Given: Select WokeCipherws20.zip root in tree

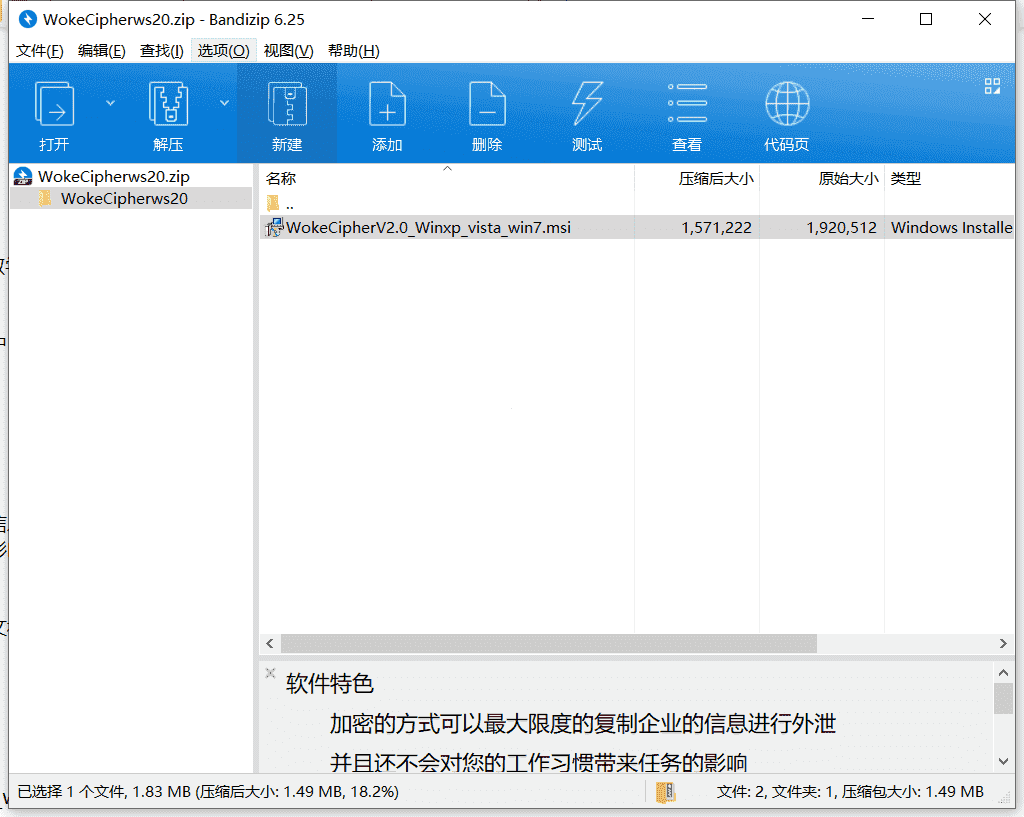Looking at the screenshot, I should click(x=114, y=176).
